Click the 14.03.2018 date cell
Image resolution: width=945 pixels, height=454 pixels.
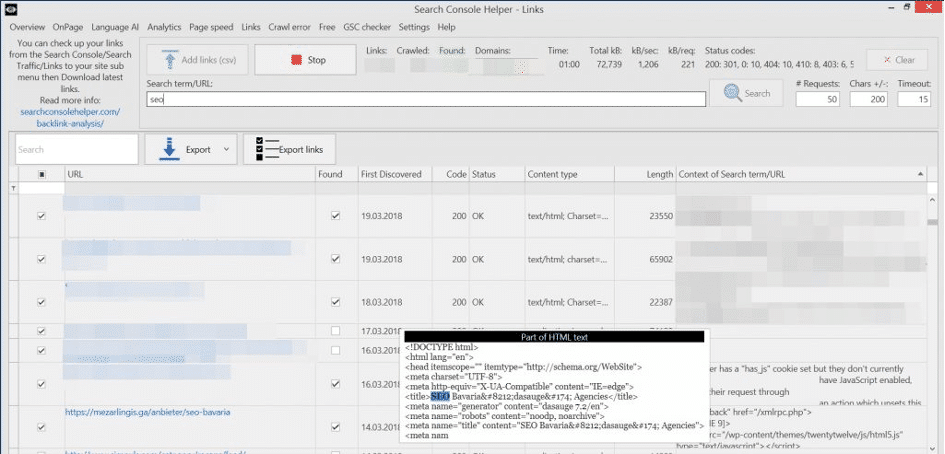click(381, 427)
